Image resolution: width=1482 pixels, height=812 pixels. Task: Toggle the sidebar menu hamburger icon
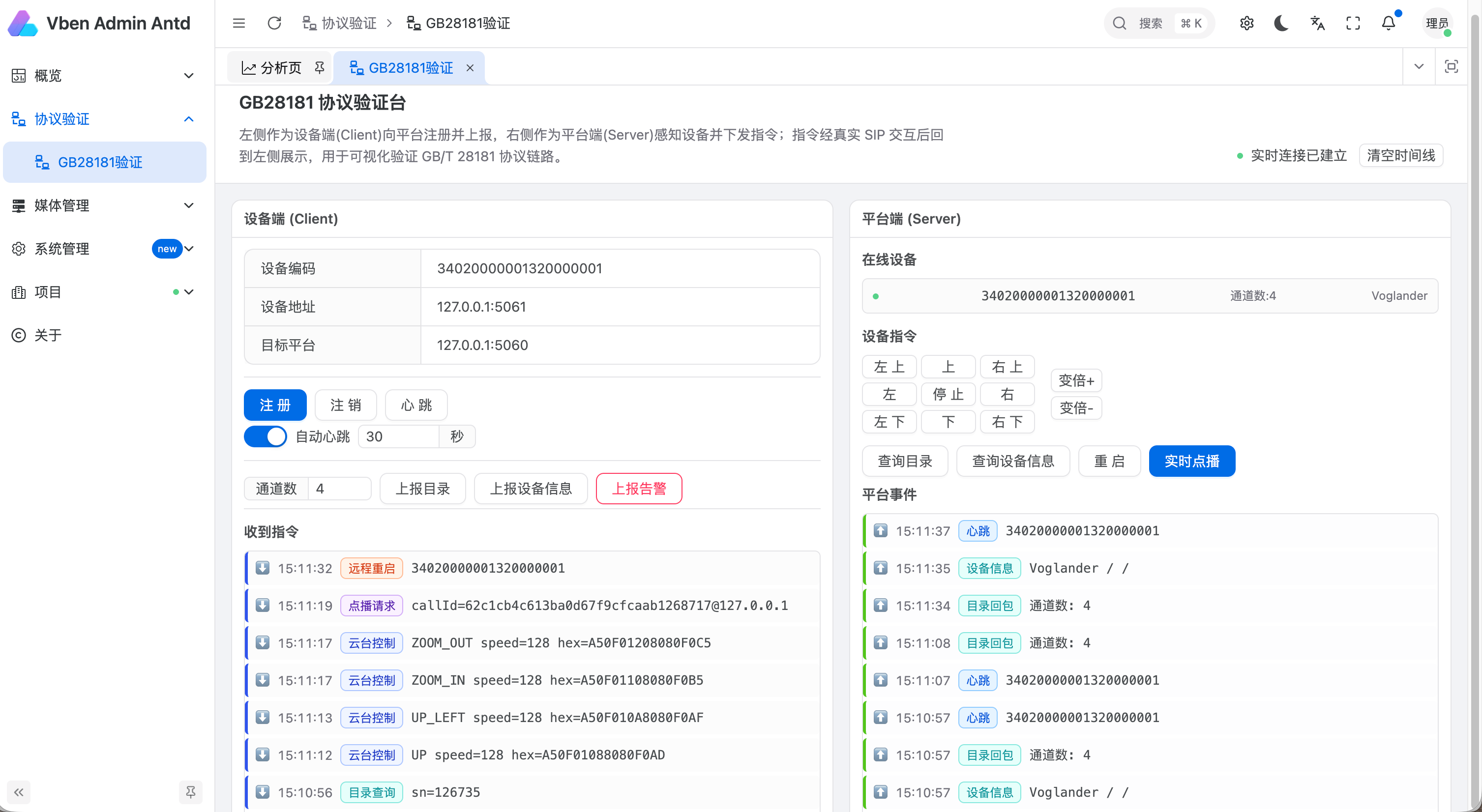pyautogui.click(x=239, y=23)
